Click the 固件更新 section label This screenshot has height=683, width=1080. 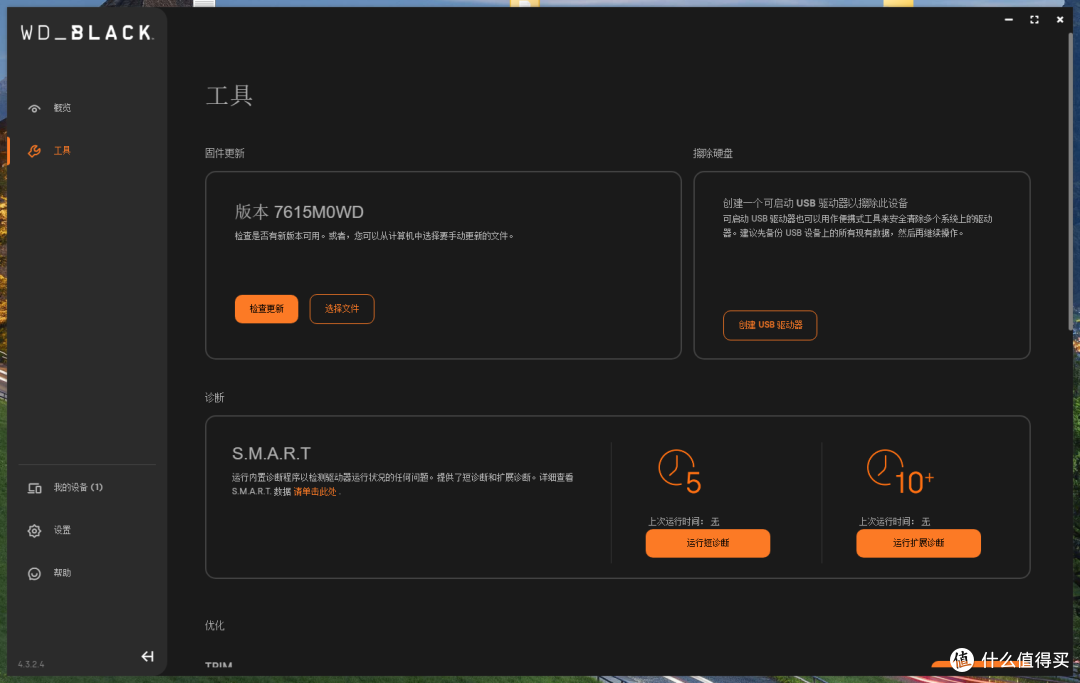[x=225, y=153]
